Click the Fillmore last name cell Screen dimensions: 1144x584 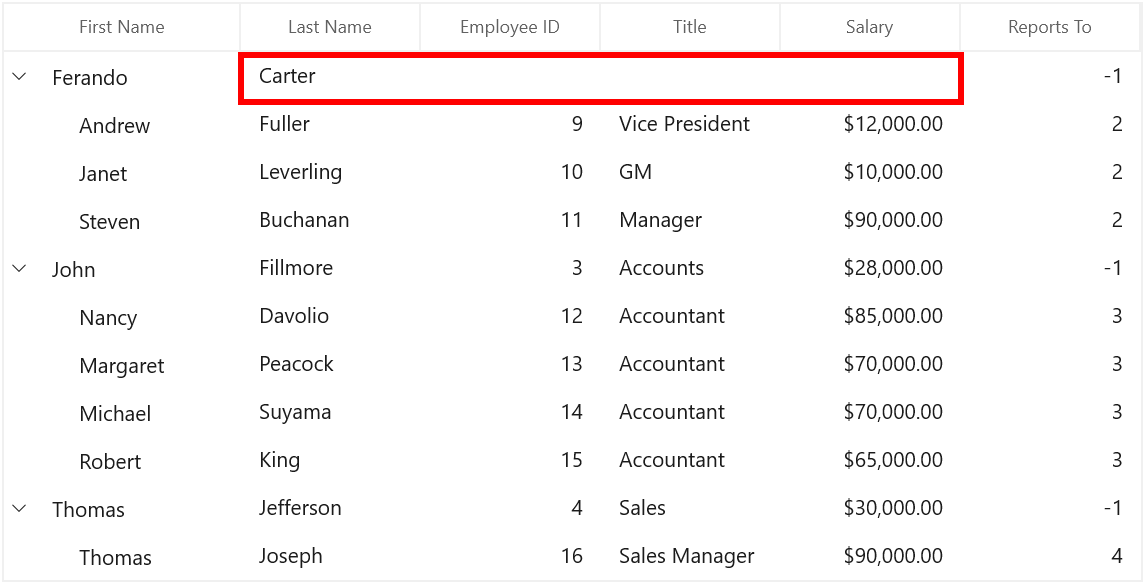(x=296, y=269)
